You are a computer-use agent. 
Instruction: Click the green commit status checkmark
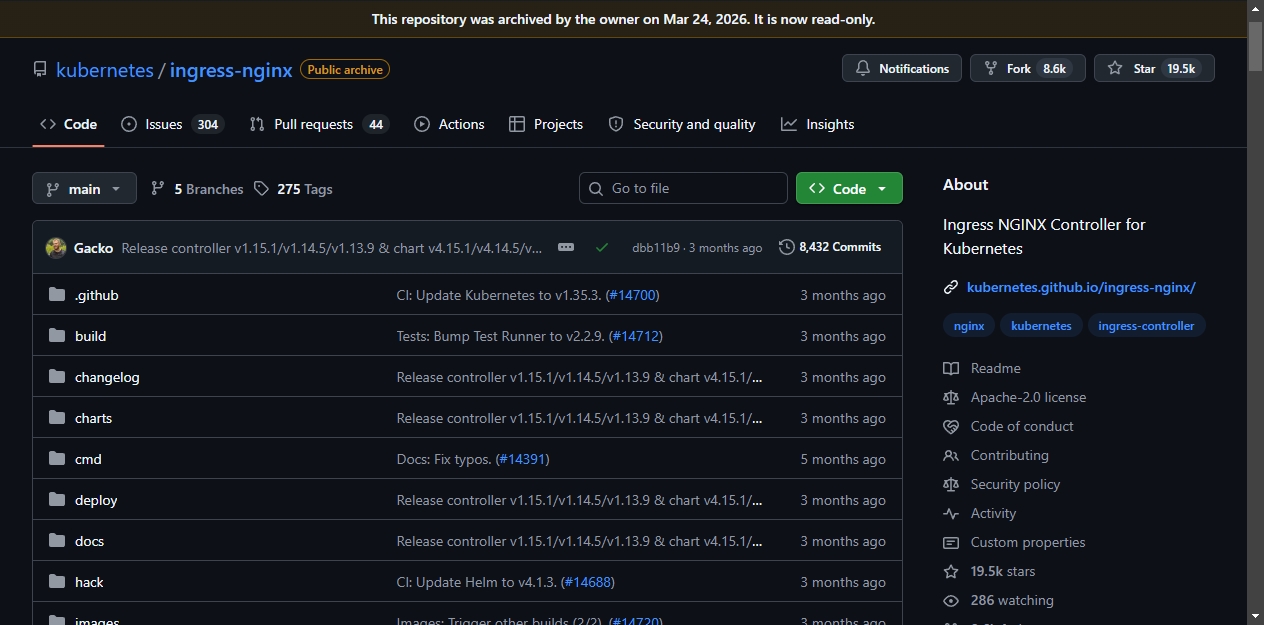pos(601,247)
